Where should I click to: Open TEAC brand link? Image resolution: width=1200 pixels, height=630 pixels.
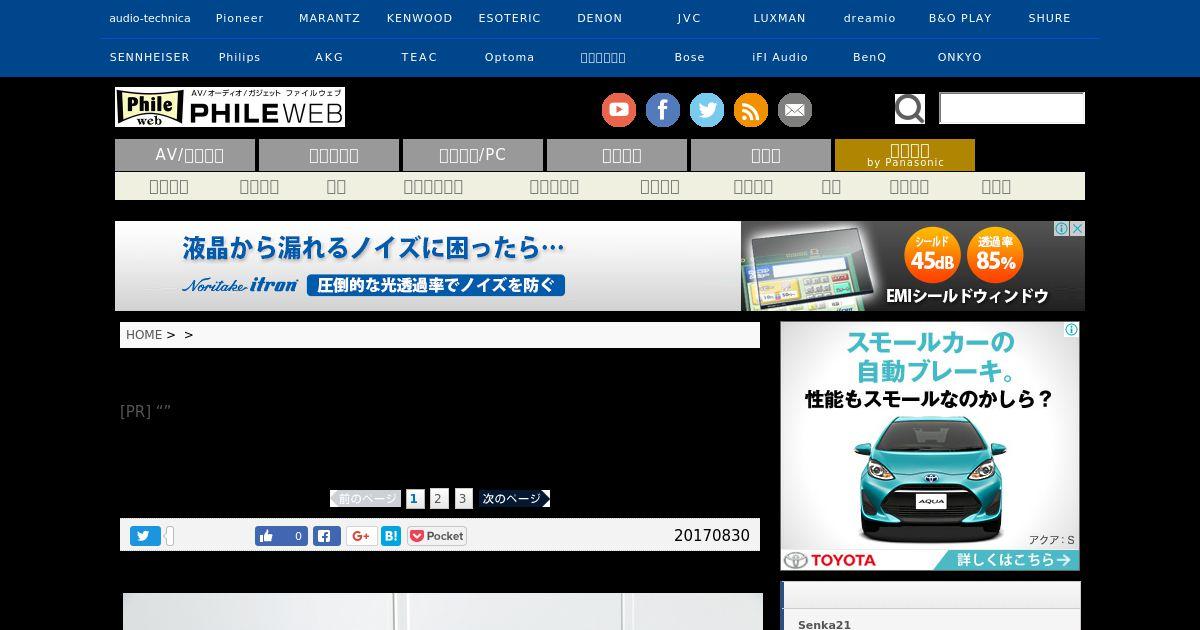(x=420, y=57)
